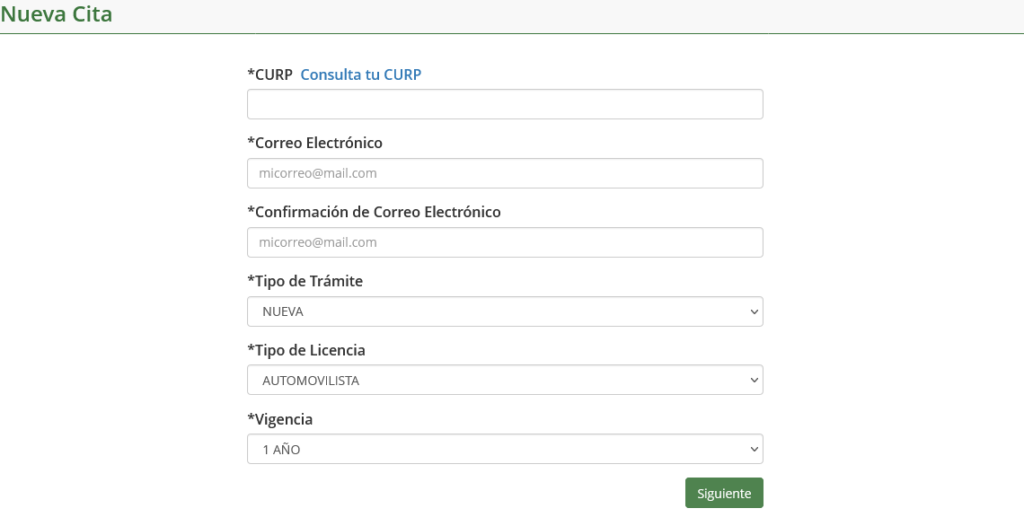Click the micorreo@mail.com placeholder under Correo Electrónico
The width and height of the screenshot is (1024, 526).
click(318, 173)
